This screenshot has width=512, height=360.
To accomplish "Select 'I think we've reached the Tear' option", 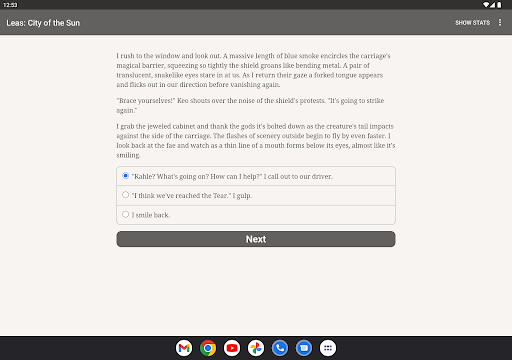I will (256, 195).
